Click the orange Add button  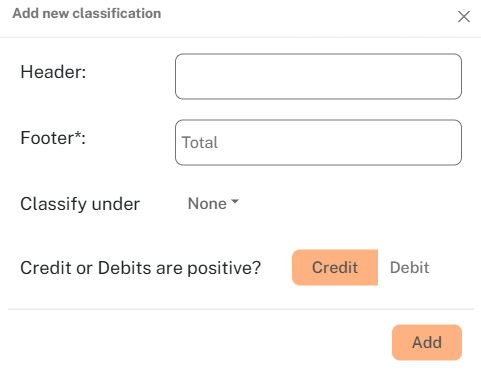427,342
